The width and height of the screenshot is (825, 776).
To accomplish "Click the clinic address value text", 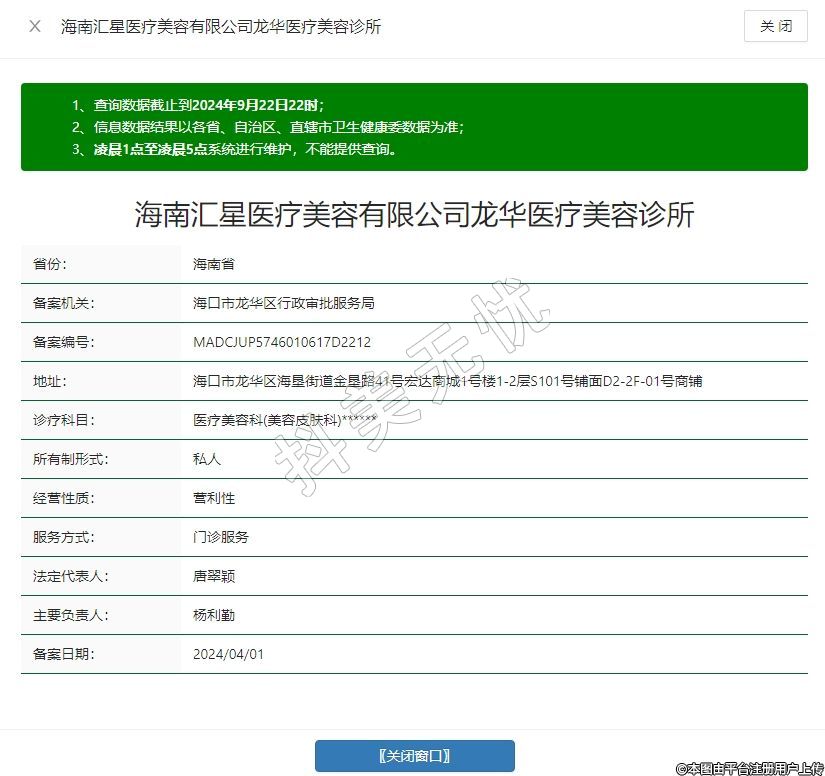I will (x=447, y=381).
